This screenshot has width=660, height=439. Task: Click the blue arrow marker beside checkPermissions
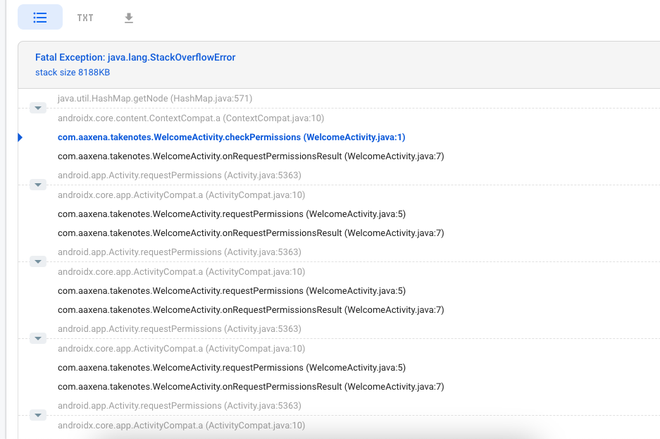(20, 137)
